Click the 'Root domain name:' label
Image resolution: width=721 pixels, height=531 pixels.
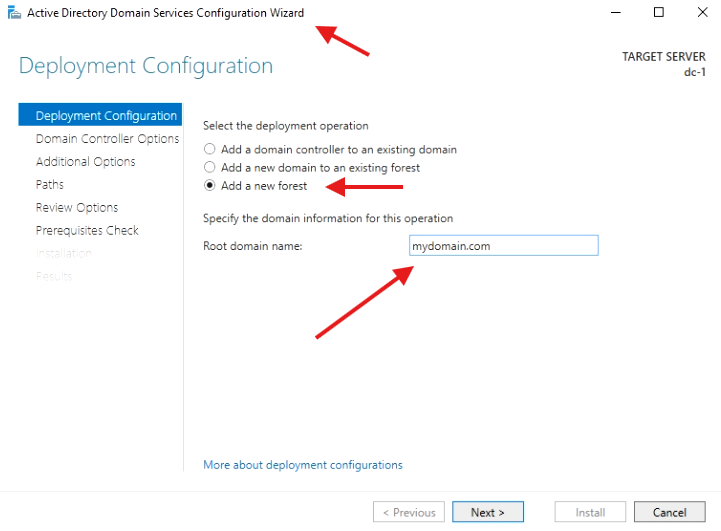252,246
